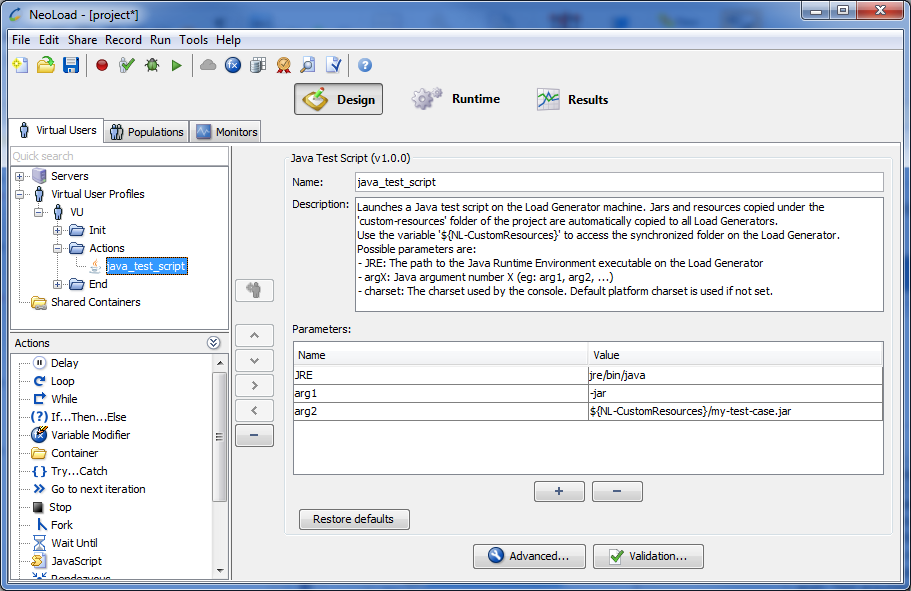Select the Try...Catch action
Viewport: 911px width, 591px height.
79,471
